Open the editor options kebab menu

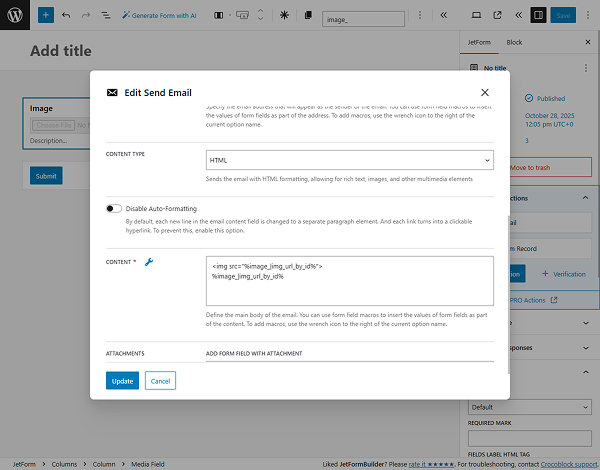point(588,15)
